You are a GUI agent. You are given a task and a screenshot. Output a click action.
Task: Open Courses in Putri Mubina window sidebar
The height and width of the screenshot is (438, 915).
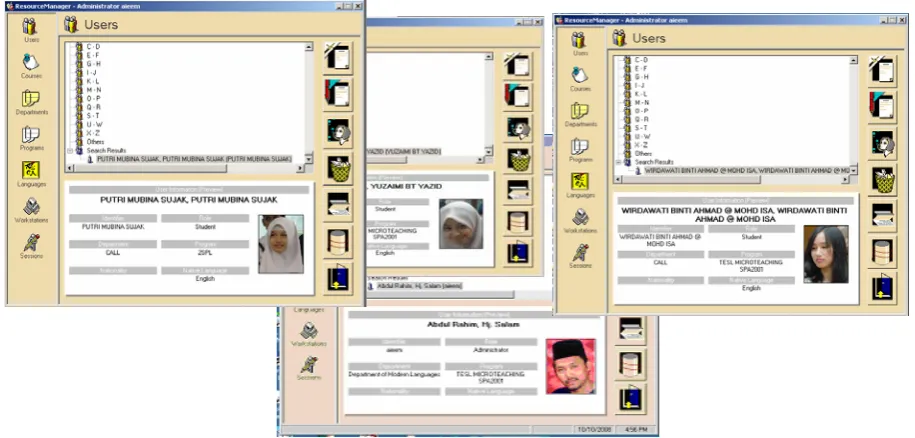31,65
